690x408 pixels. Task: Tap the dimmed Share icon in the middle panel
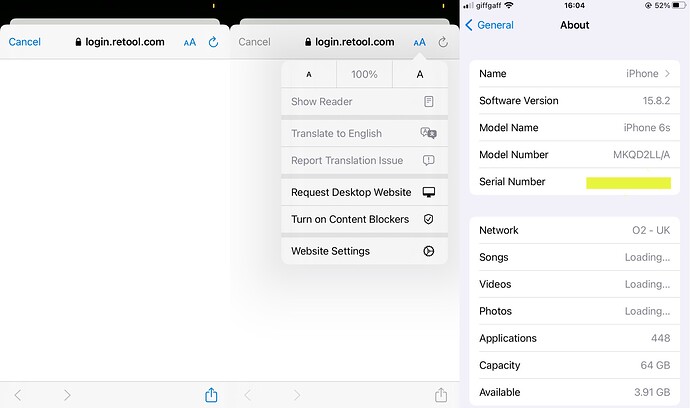(x=441, y=394)
